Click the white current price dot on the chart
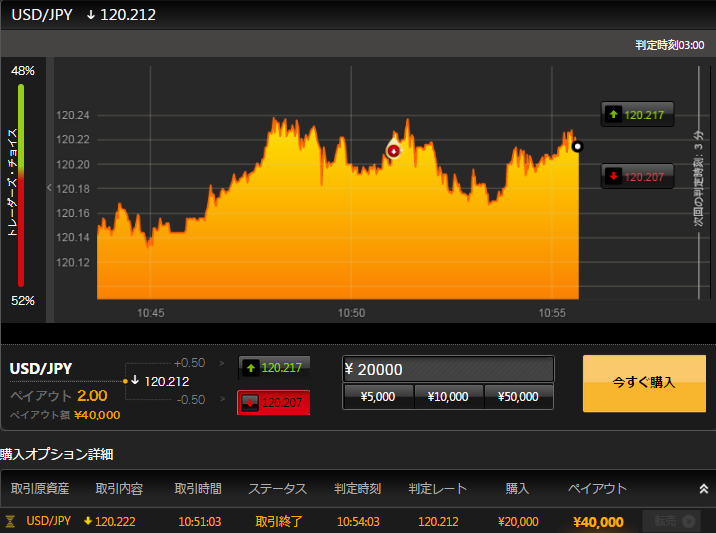 577,147
